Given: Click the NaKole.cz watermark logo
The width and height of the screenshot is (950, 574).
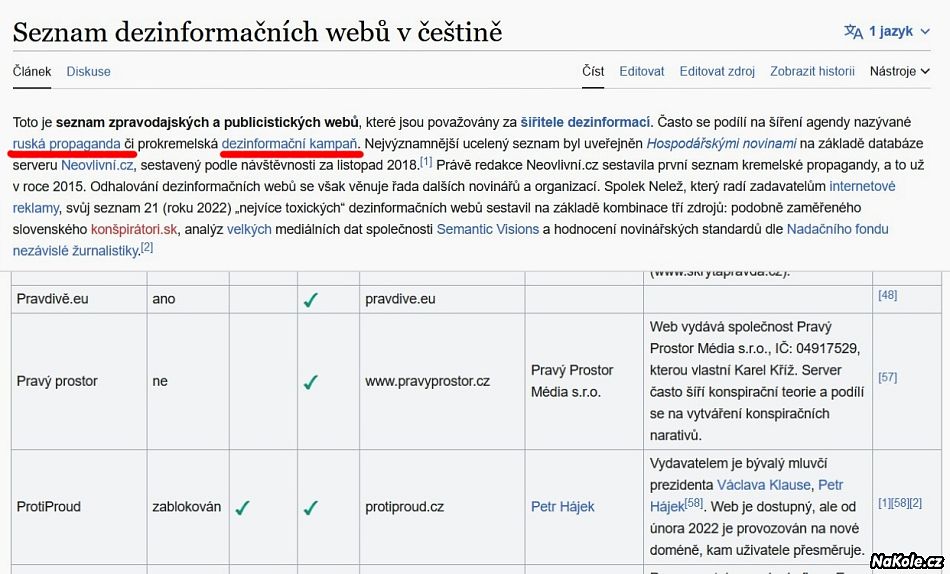Looking at the screenshot, I should pos(905,560).
